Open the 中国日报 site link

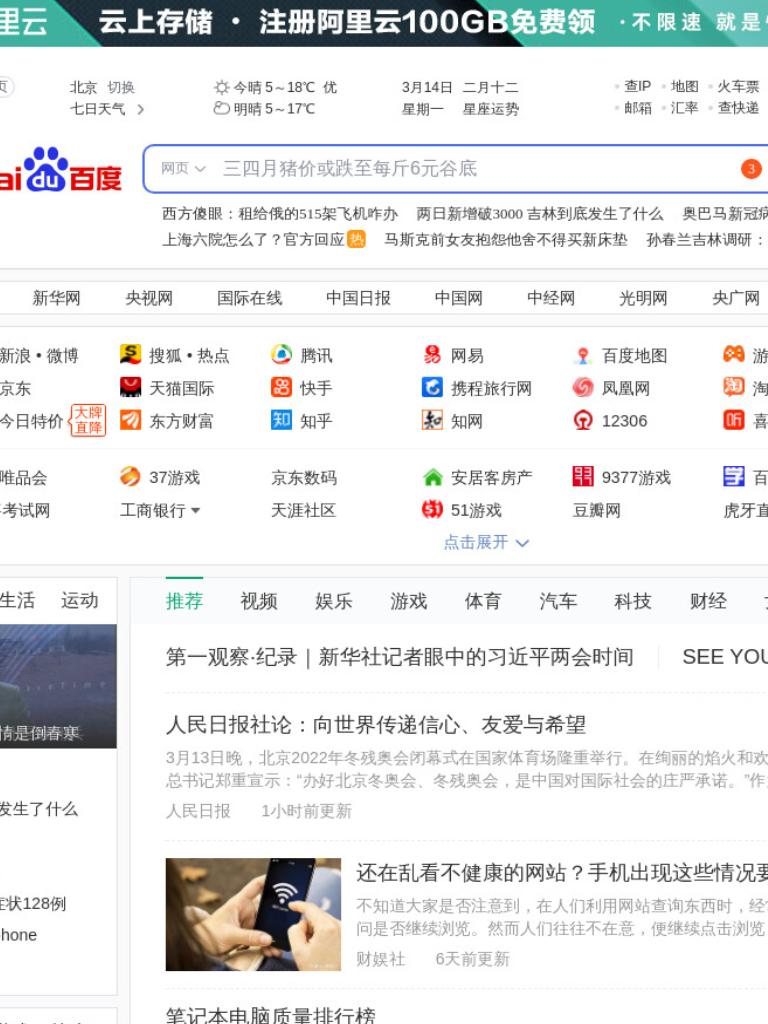coord(358,298)
